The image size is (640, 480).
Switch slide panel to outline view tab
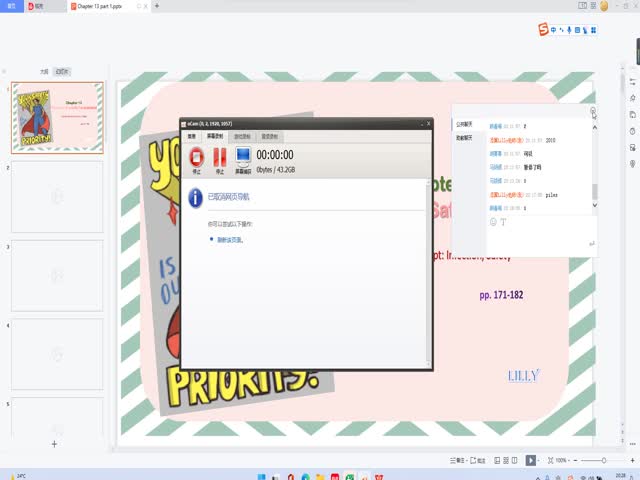pos(44,72)
